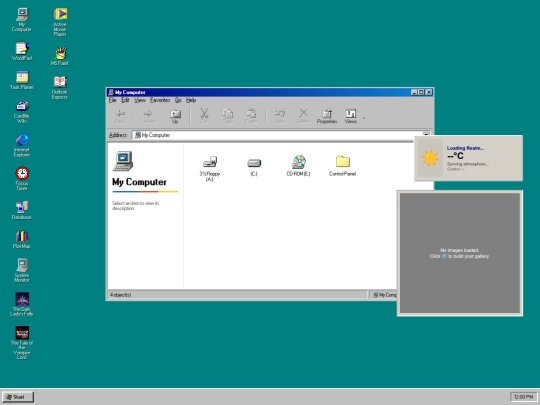Image resolution: width=540 pixels, height=405 pixels.
Task: Open the Favorites menu
Action: click(x=160, y=100)
